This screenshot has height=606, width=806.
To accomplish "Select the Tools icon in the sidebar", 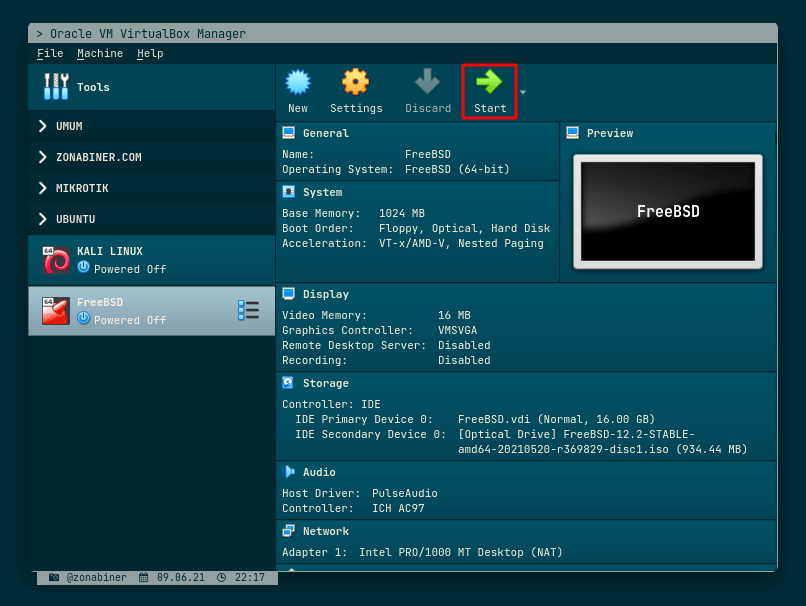I will (x=56, y=86).
